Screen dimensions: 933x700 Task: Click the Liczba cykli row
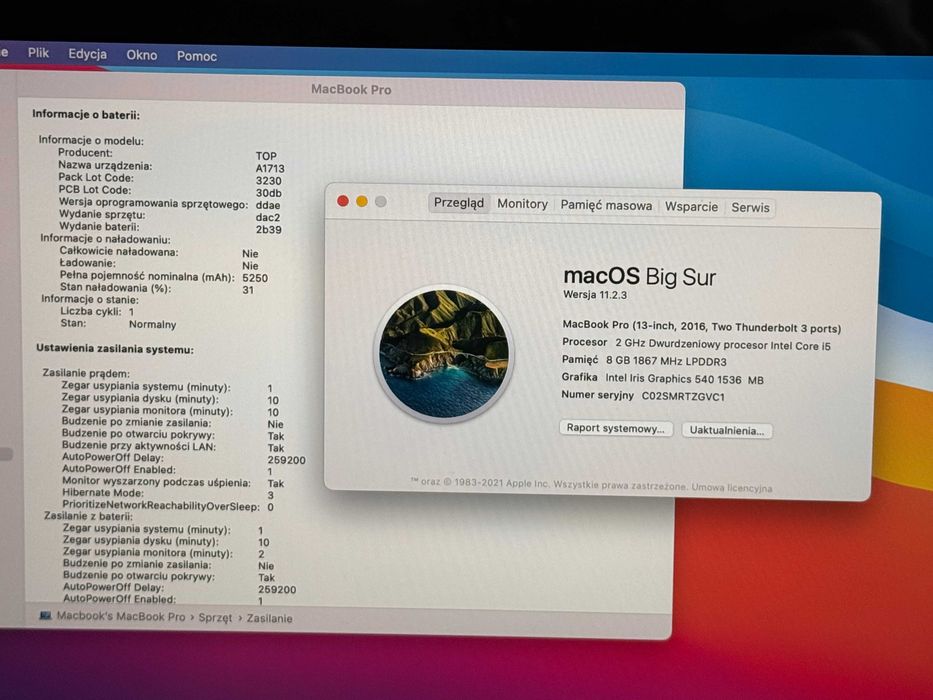[97, 311]
